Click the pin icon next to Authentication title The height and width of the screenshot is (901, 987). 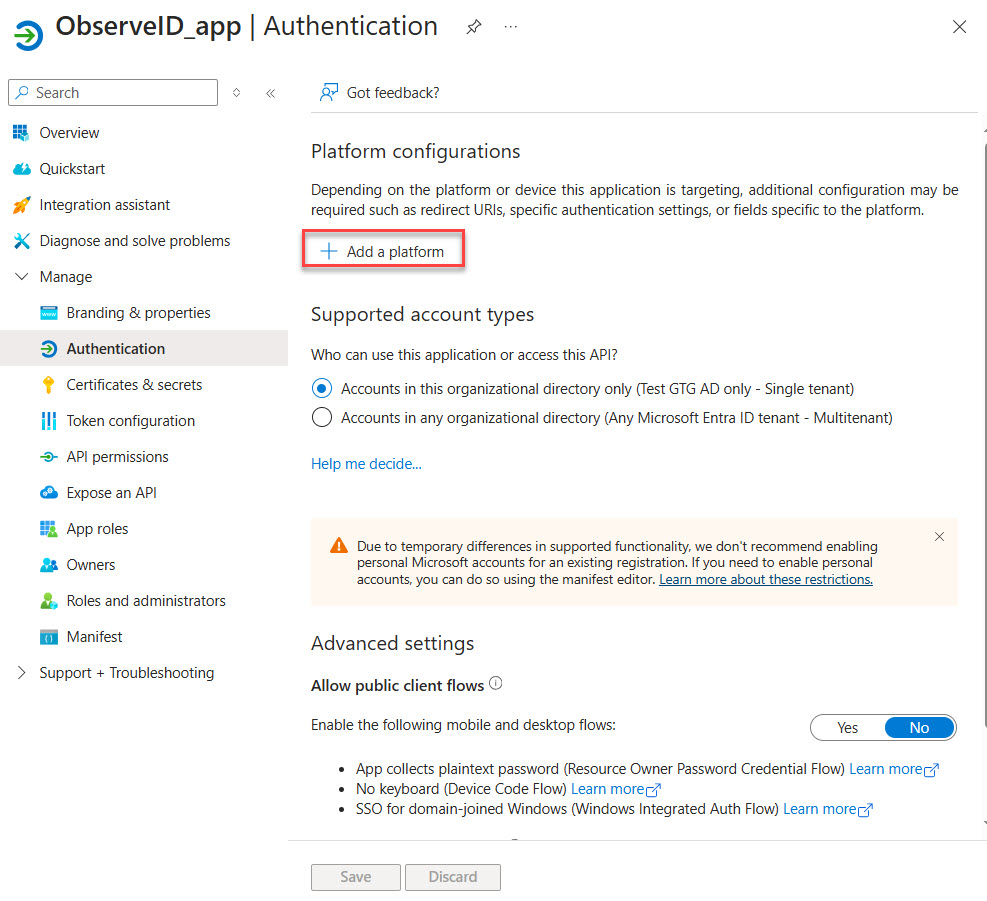tap(473, 27)
